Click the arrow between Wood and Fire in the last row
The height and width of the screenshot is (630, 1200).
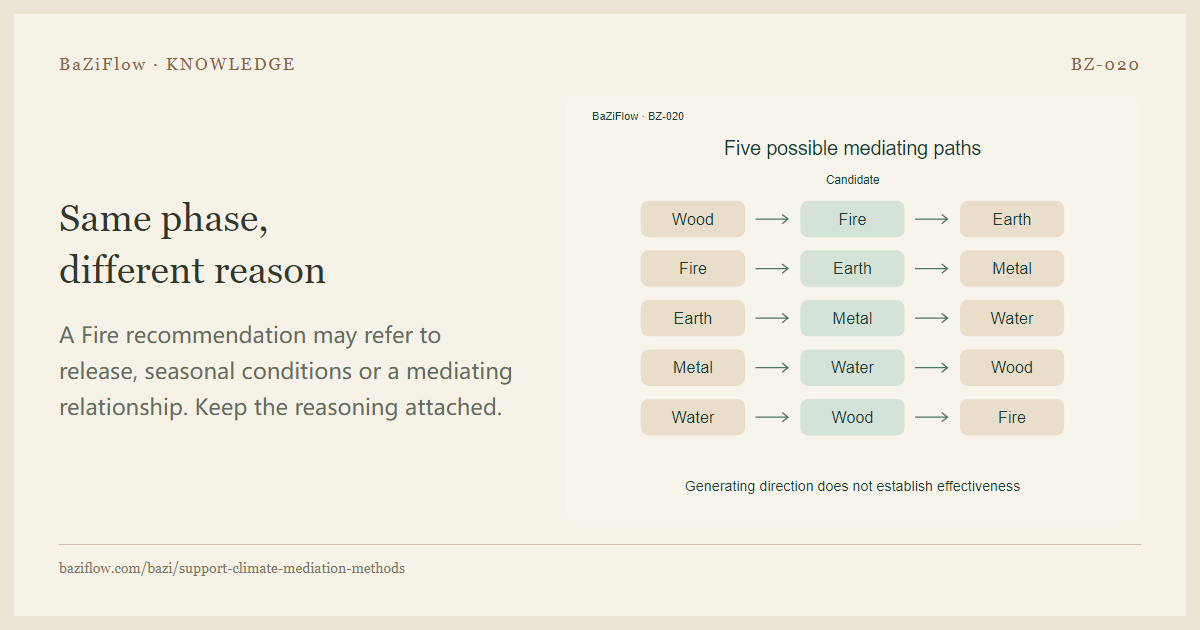click(x=932, y=417)
